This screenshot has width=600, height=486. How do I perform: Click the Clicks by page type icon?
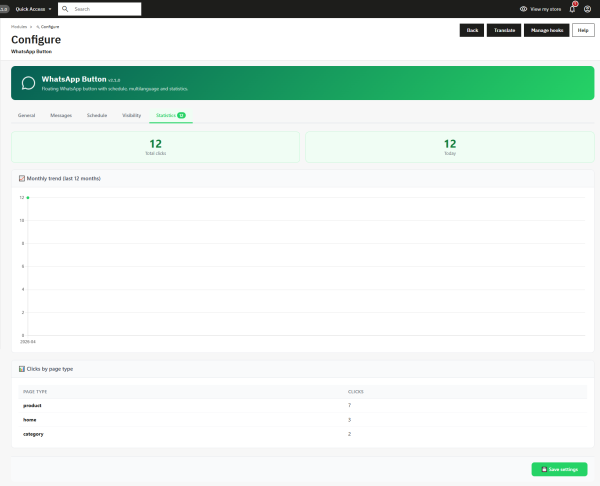(x=22, y=369)
